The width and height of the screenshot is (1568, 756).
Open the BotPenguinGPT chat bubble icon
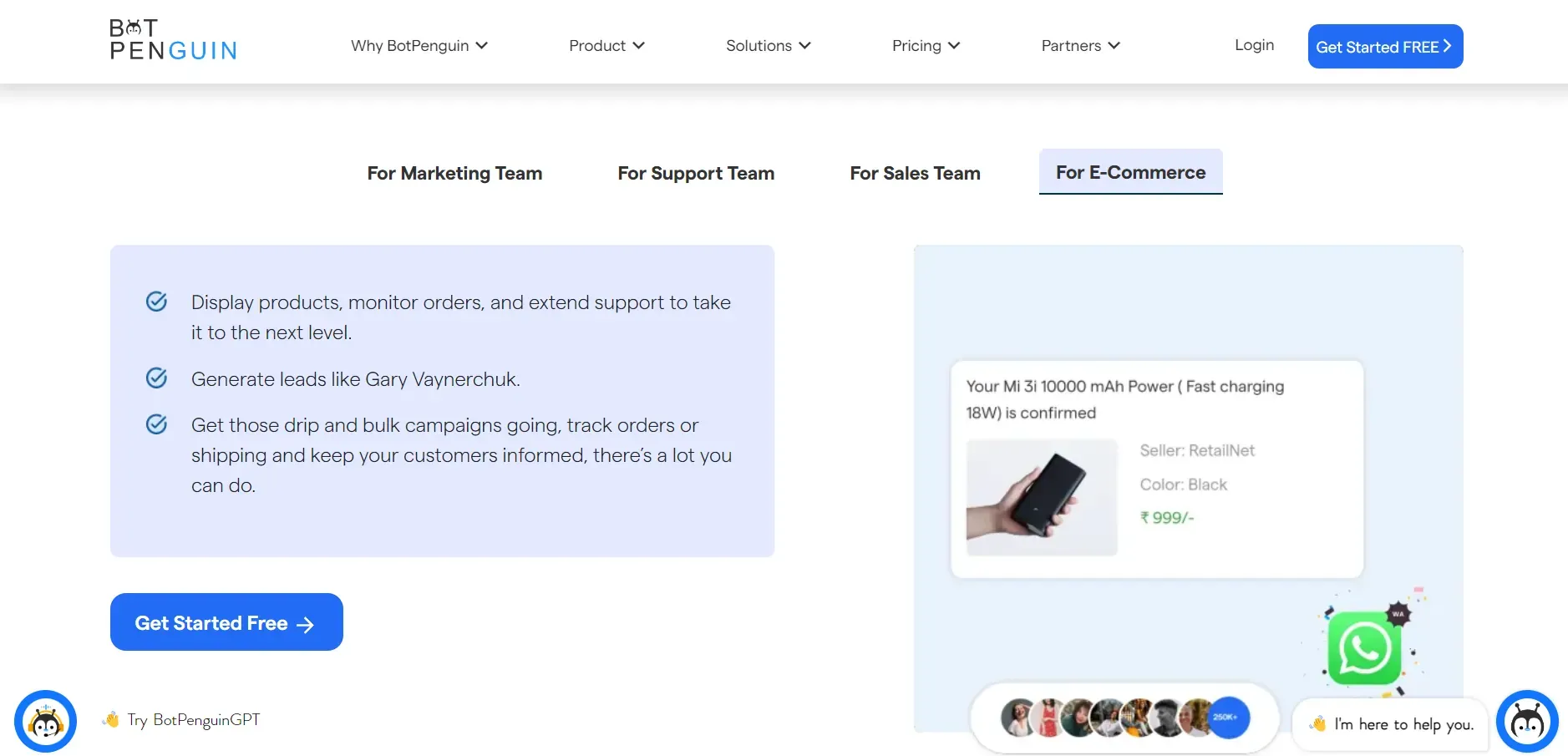tap(45, 721)
